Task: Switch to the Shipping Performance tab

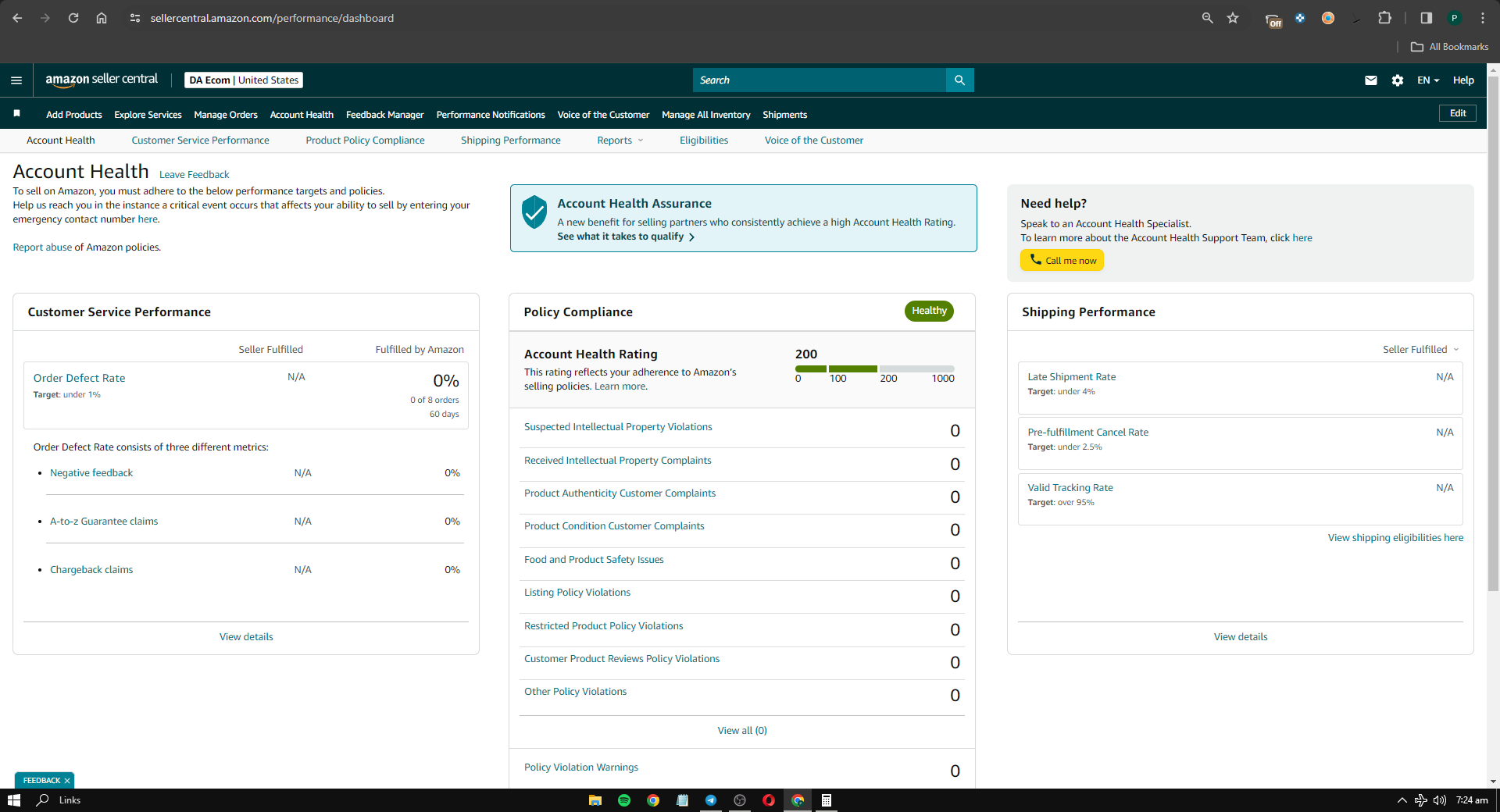Action: (510, 141)
